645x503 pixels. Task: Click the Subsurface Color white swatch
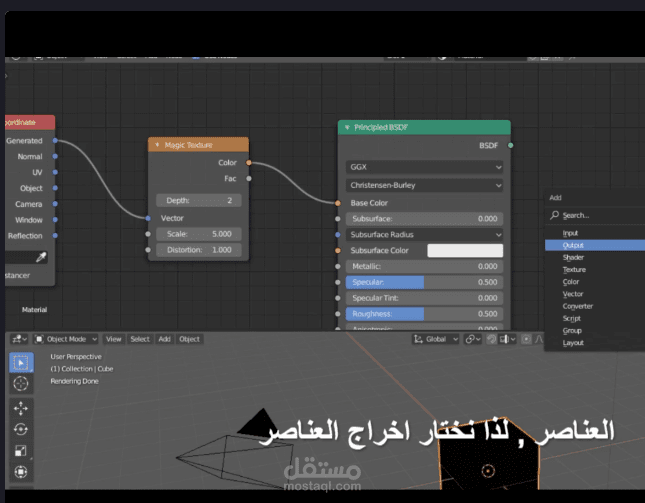465,250
